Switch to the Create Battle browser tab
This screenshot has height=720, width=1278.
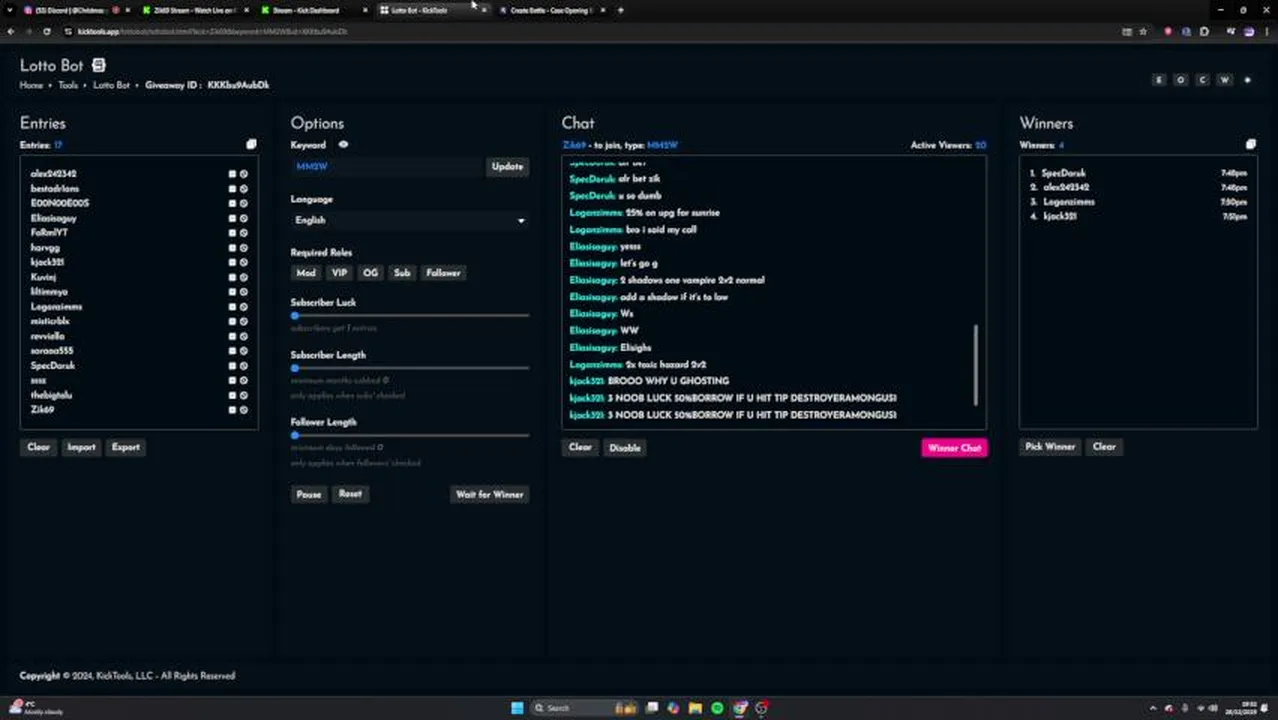tap(550, 10)
